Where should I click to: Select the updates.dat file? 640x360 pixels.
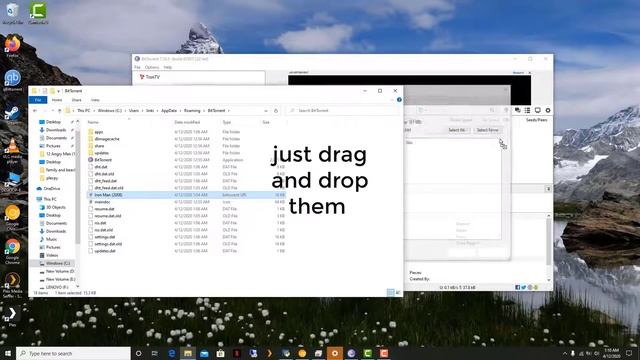point(104,251)
